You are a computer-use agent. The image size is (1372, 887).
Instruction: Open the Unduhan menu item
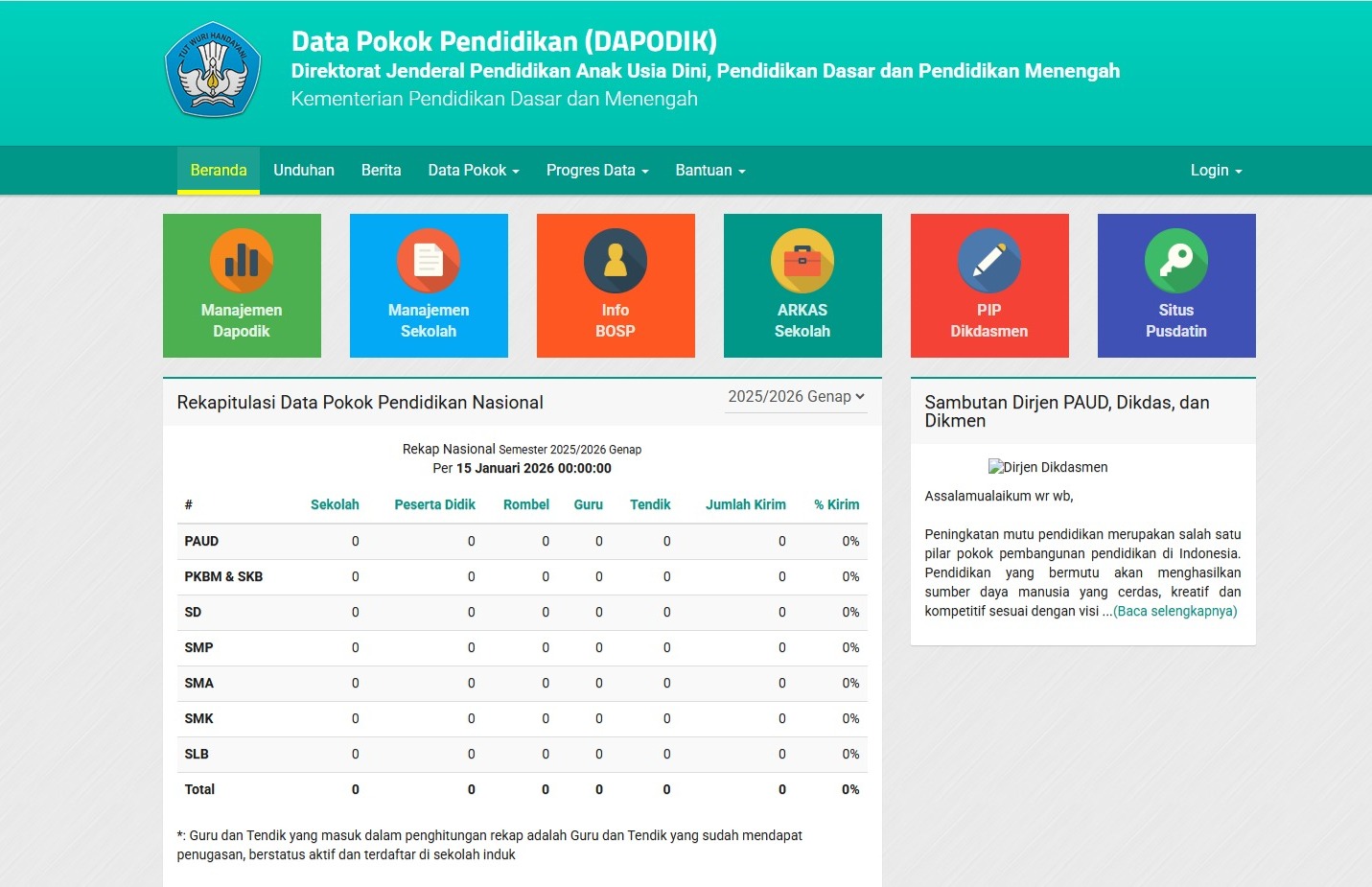tap(304, 171)
